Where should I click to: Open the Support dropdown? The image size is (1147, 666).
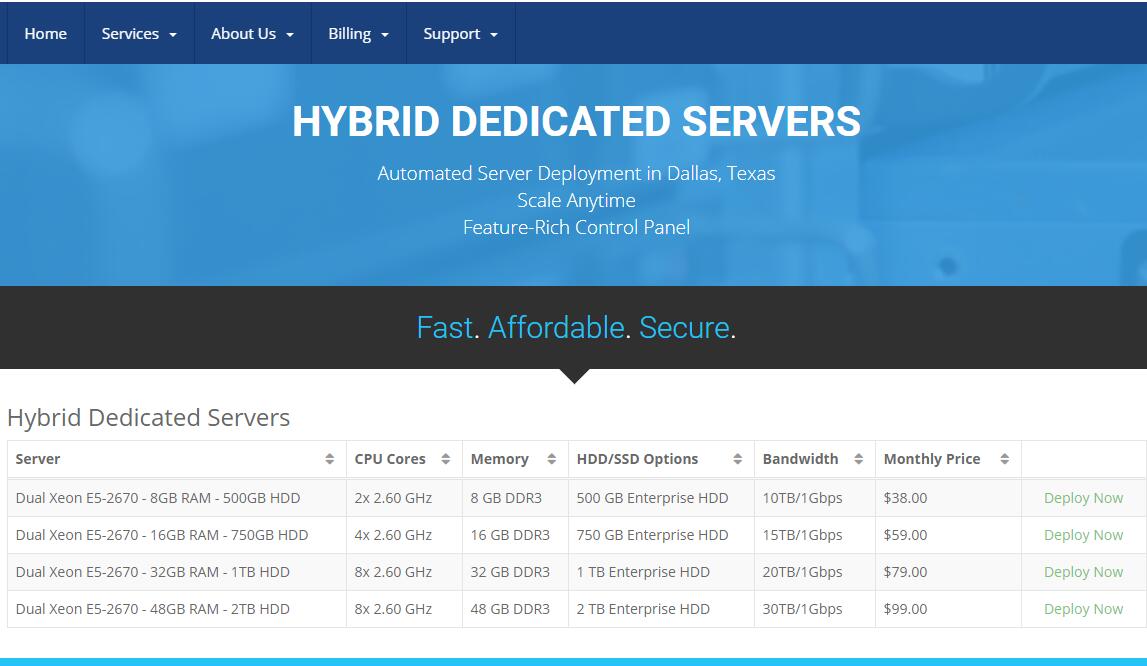[460, 33]
